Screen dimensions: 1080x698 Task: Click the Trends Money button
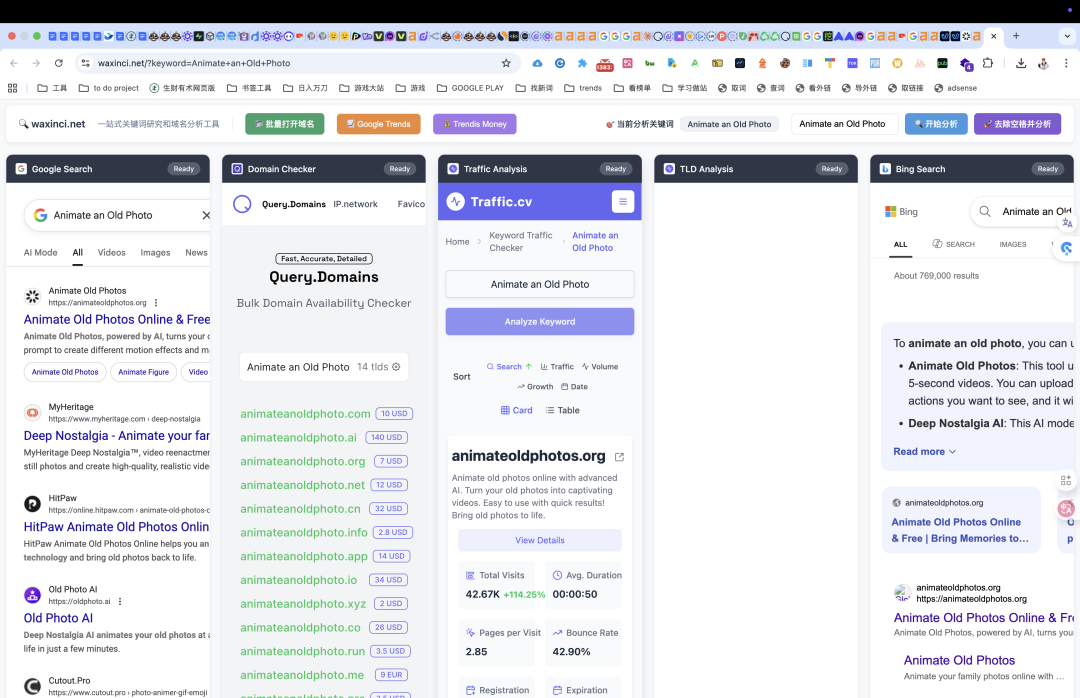[x=475, y=124]
